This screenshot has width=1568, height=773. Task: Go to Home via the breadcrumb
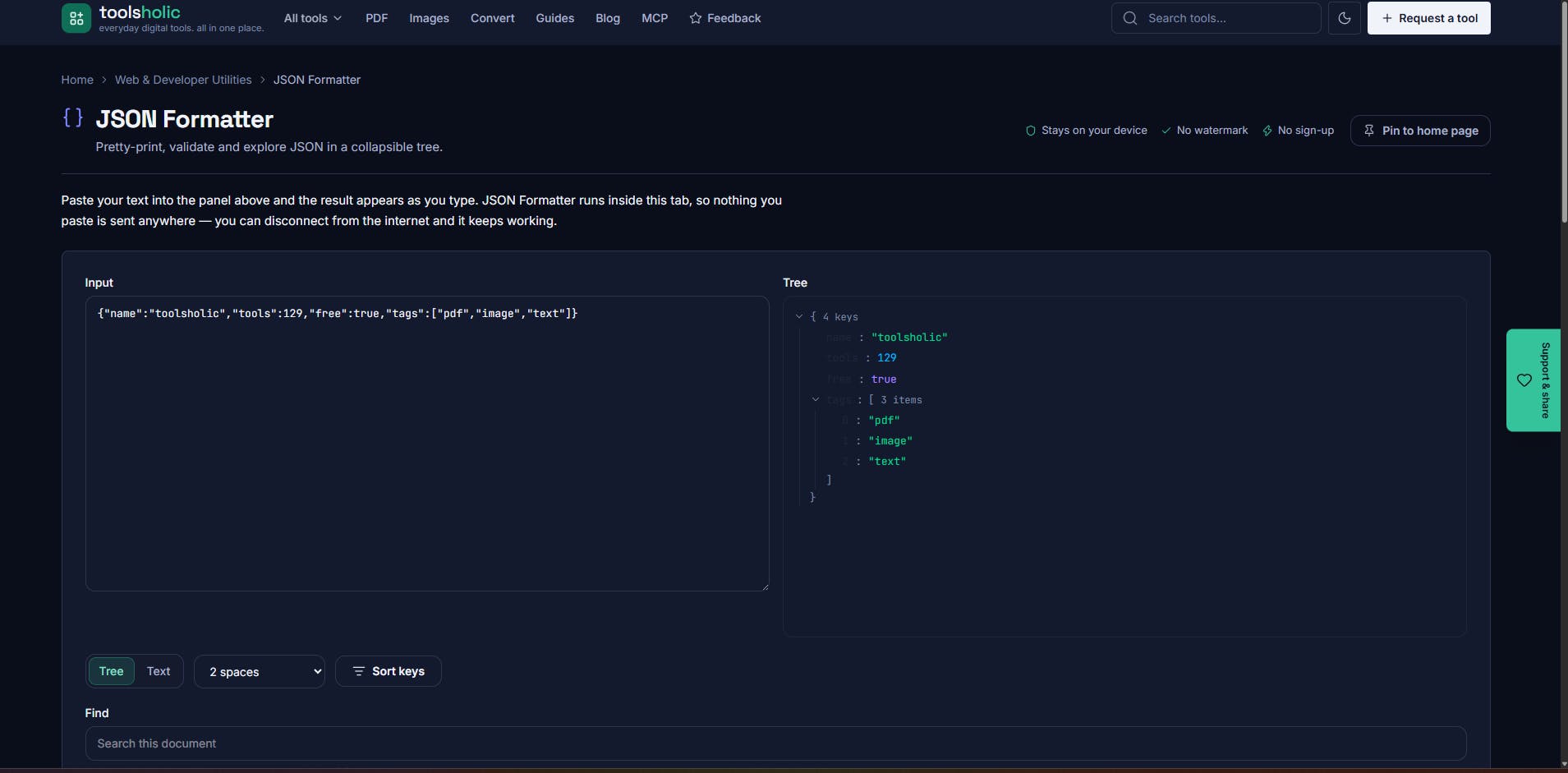pyautogui.click(x=77, y=80)
